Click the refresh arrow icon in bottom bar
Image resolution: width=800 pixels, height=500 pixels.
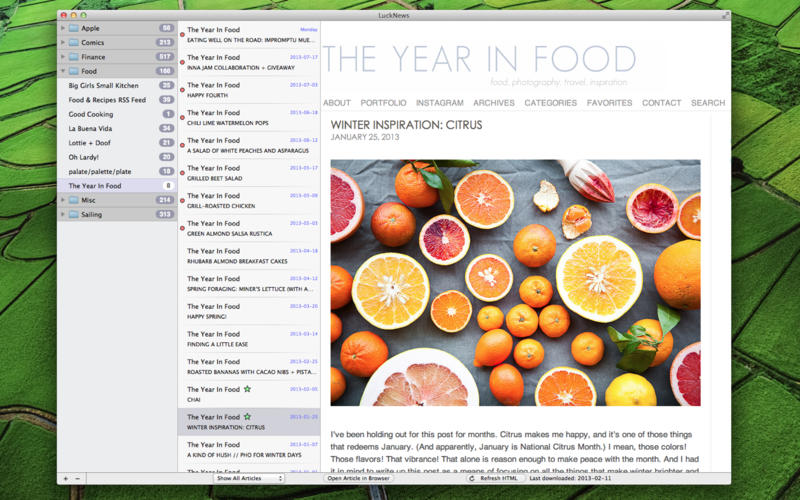pyautogui.click(x=472, y=479)
